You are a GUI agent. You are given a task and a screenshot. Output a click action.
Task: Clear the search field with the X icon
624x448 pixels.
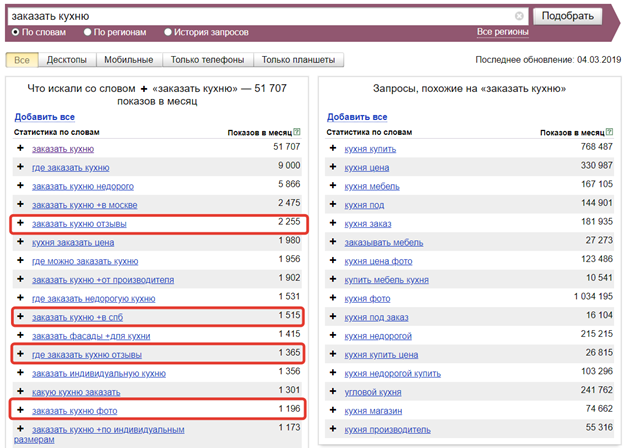519,16
